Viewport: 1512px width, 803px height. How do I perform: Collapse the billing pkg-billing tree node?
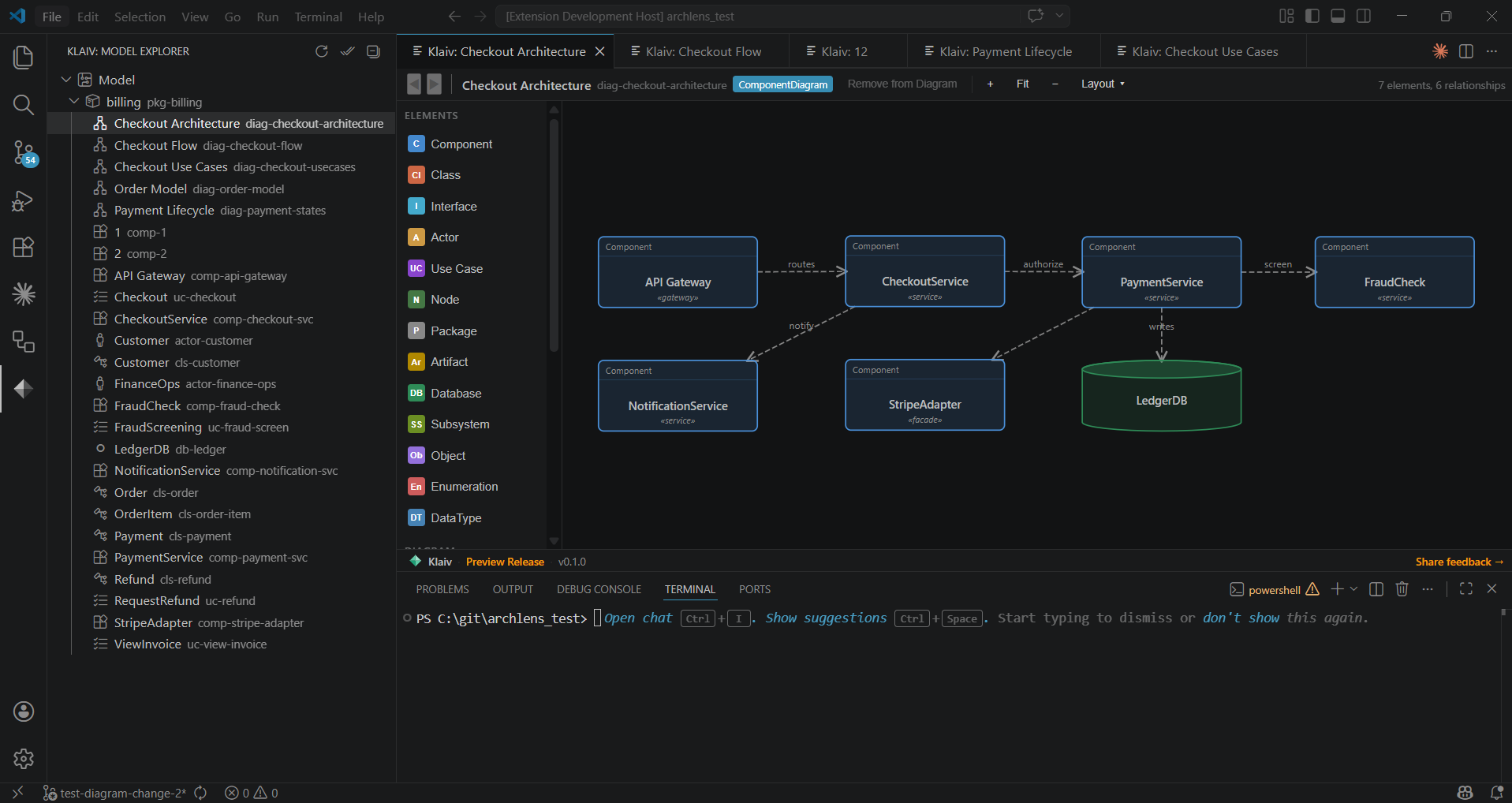(x=74, y=101)
